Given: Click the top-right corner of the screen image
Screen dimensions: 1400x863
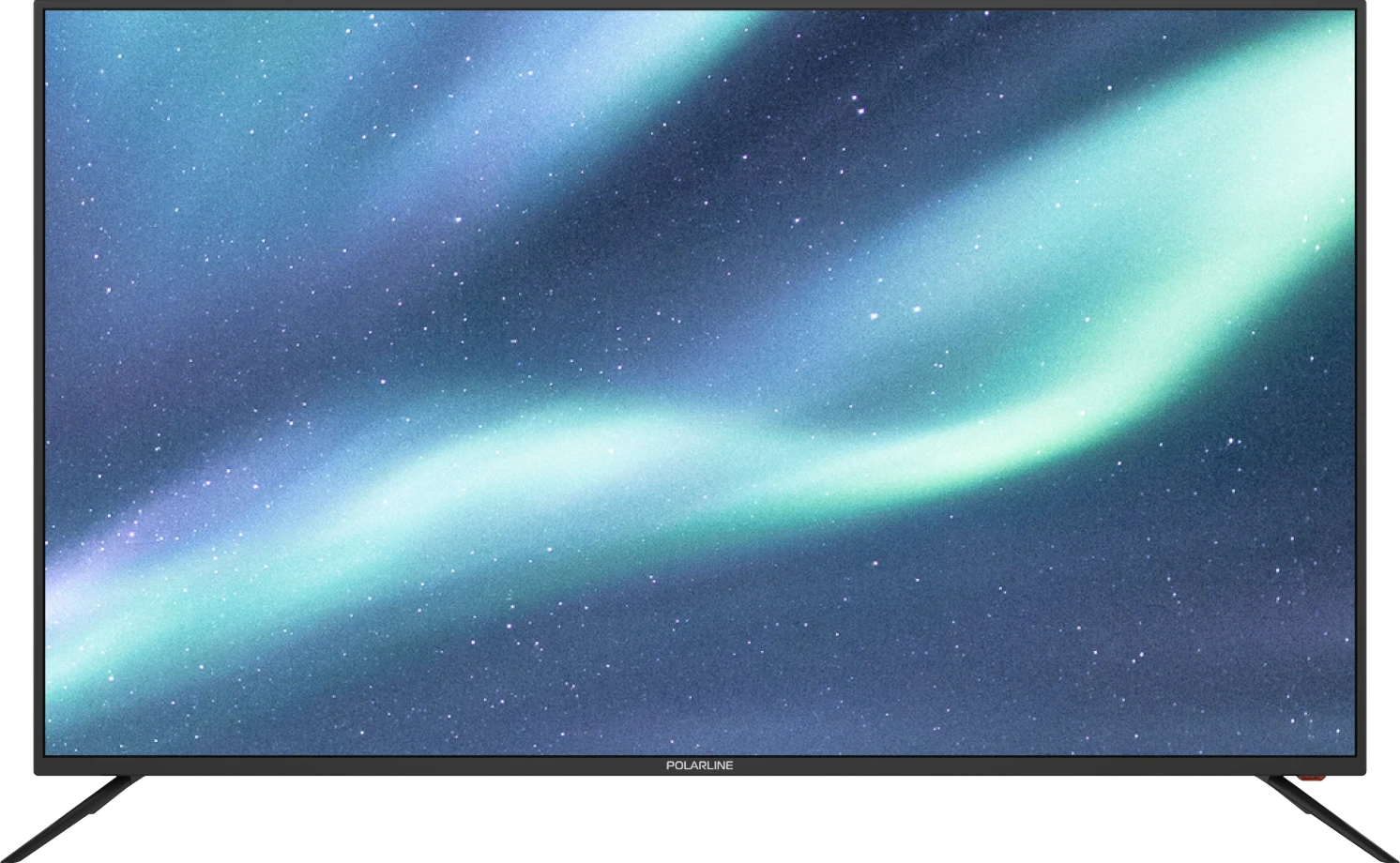Looking at the screenshot, I should 1351,15.
